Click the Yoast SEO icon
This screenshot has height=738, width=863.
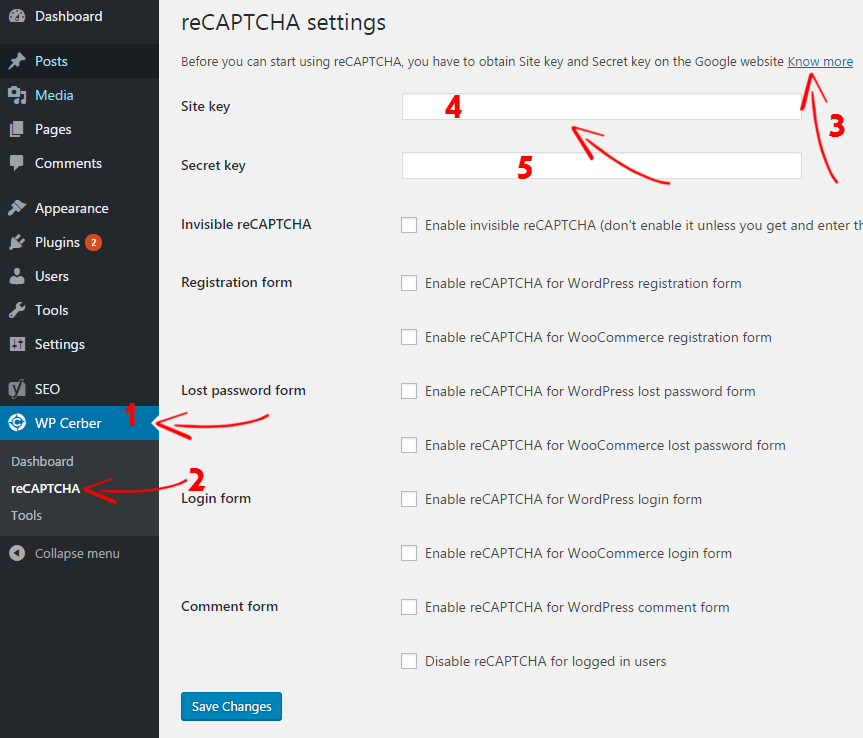click(x=17, y=389)
